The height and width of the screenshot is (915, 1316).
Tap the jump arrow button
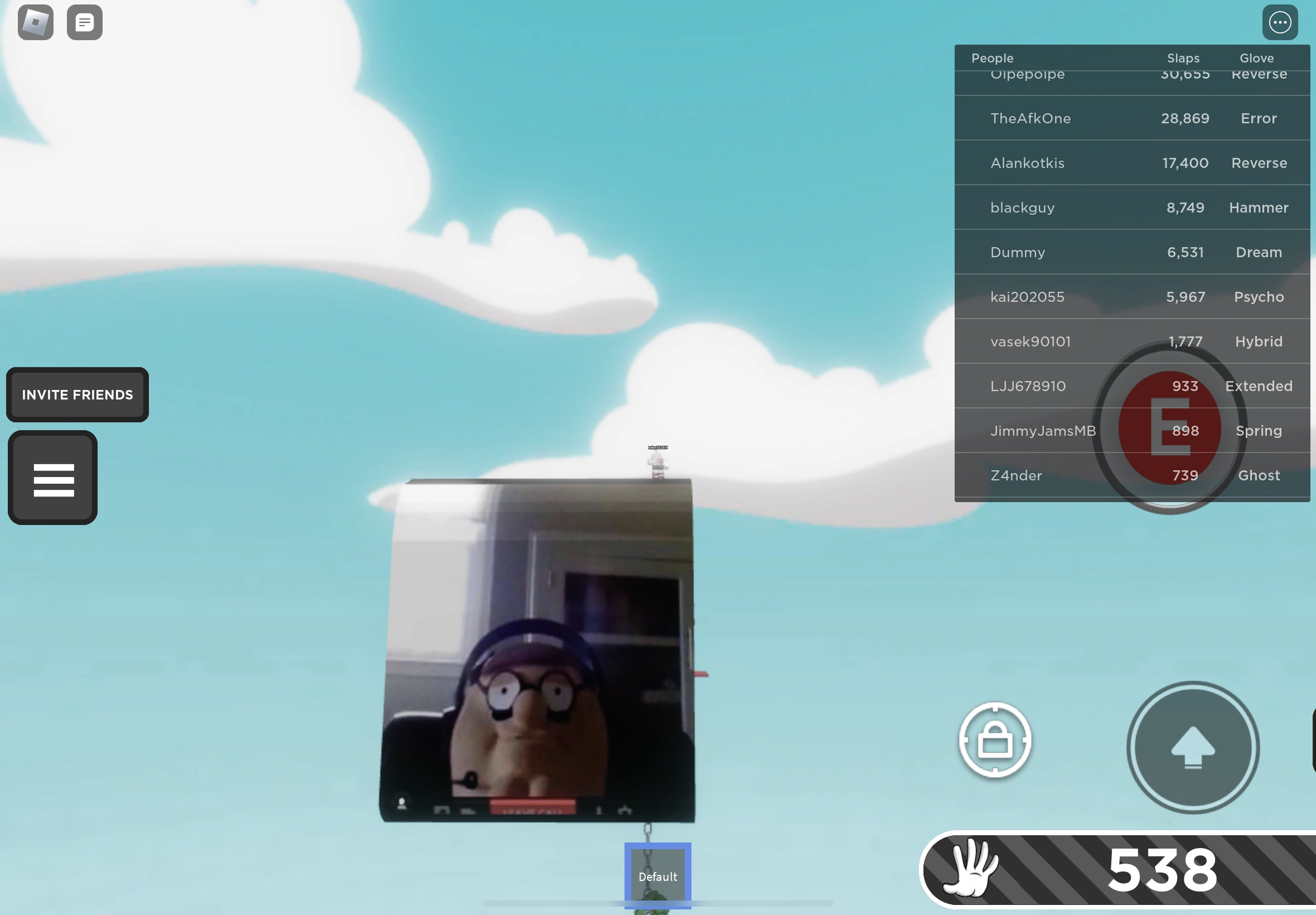pyautogui.click(x=1192, y=747)
